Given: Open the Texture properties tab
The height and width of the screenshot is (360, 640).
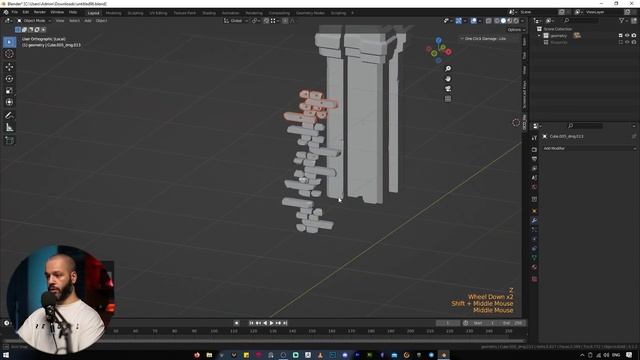Looking at the screenshot, I should pos(534,279).
